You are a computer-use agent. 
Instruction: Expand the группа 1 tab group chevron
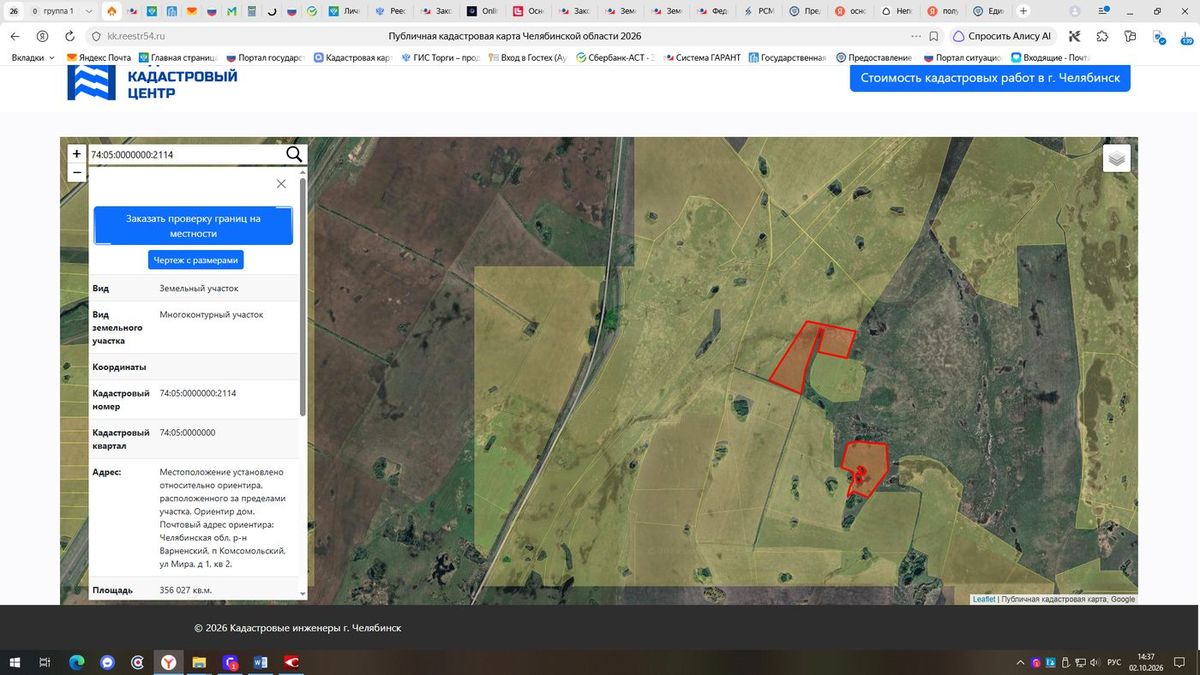[89, 11]
